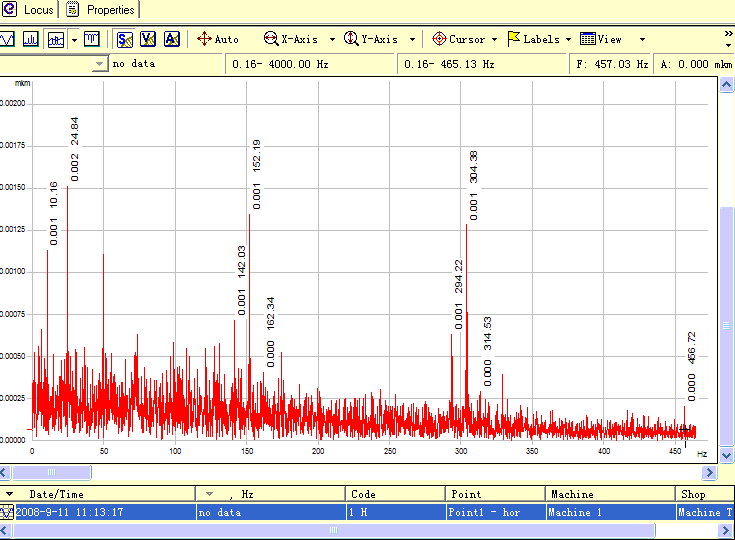735x540 pixels.
Task: Expand the Labels dropdown arrow
Action: pos(569,39)
